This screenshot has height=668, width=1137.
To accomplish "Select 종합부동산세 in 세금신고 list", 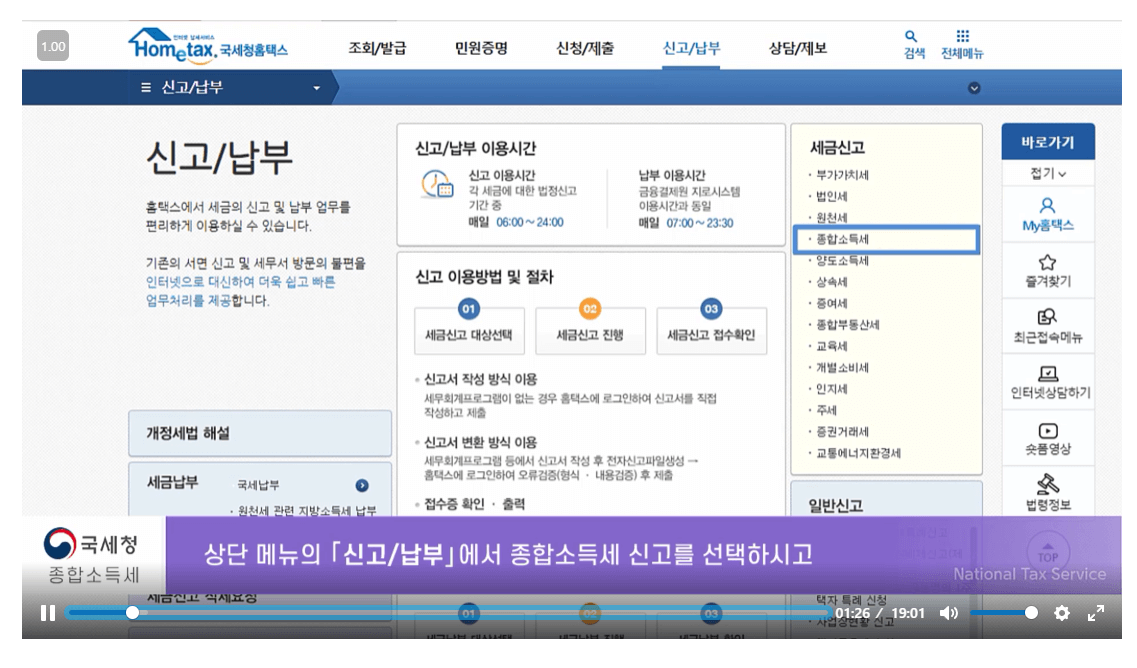I will 847,325.
